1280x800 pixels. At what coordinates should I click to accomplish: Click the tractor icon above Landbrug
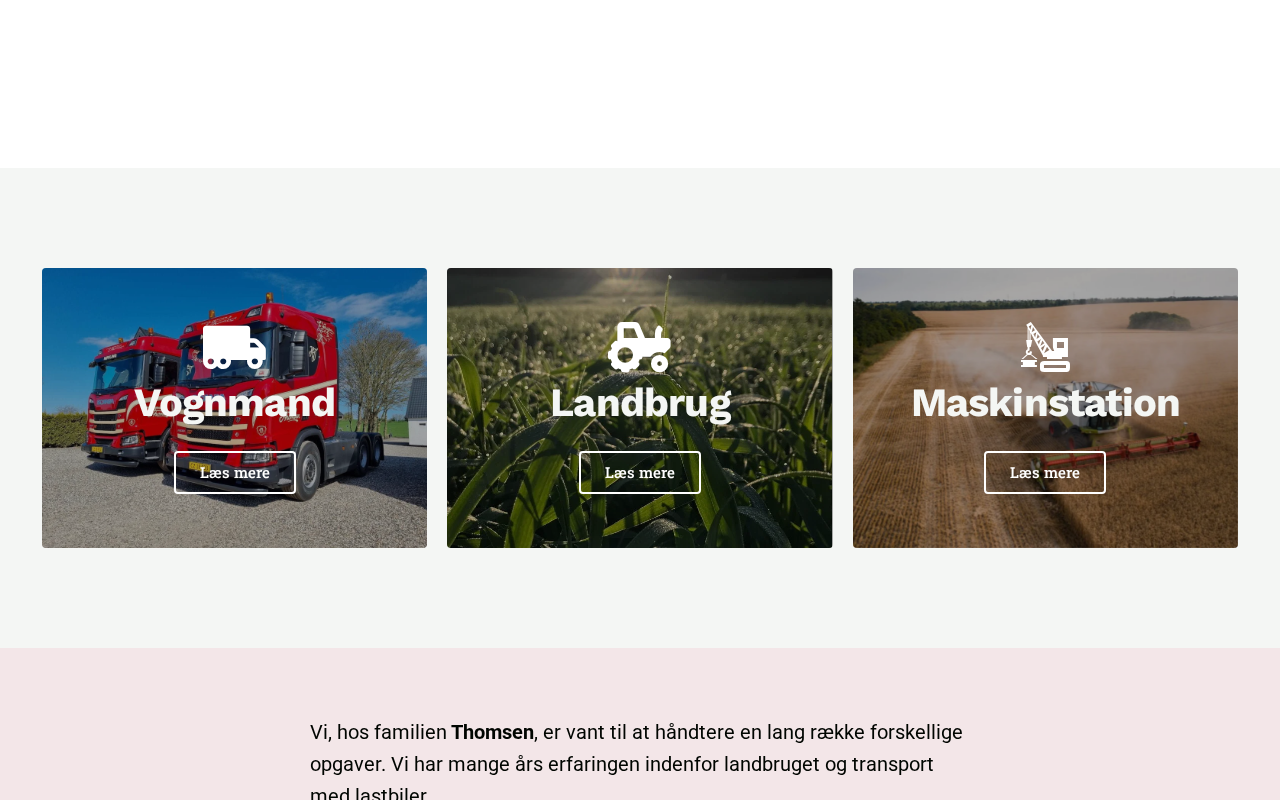(x=640, y=347)
